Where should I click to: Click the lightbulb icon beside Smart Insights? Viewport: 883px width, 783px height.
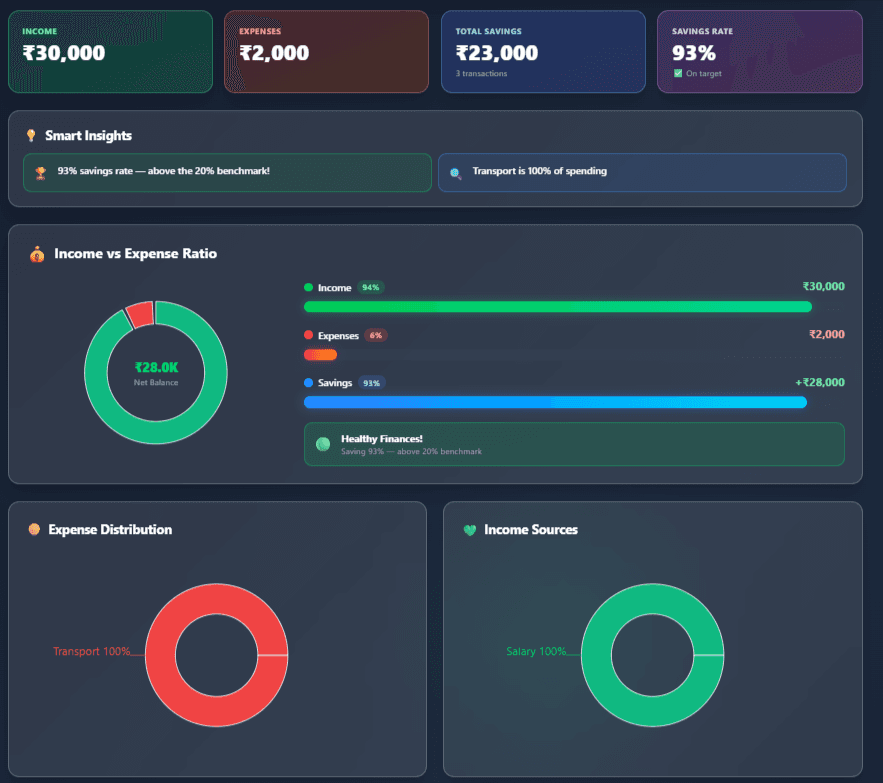[x=31, y=135]
